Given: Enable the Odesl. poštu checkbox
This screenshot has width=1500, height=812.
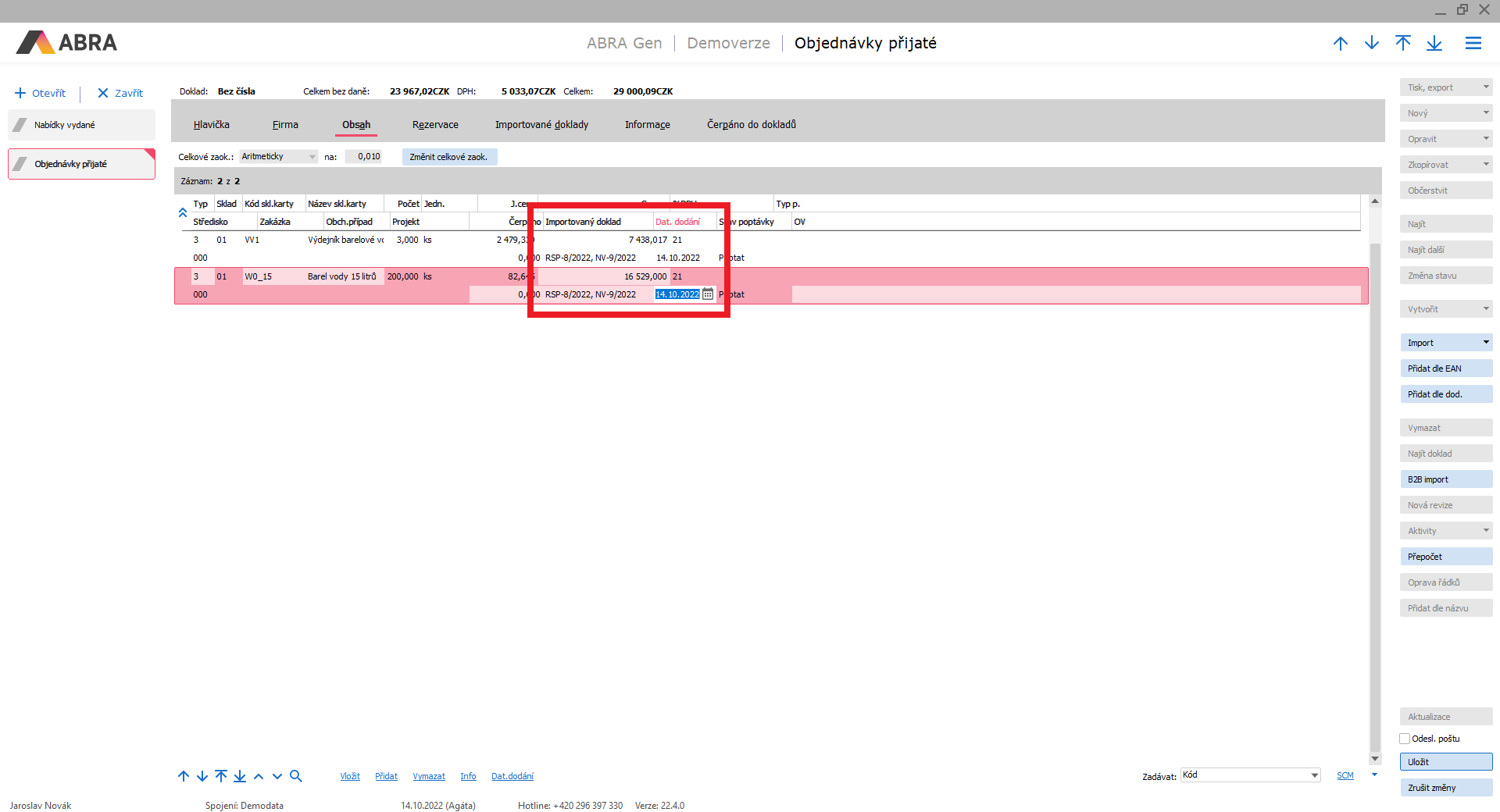Looking at the screenshot, I should point(1405,739).
